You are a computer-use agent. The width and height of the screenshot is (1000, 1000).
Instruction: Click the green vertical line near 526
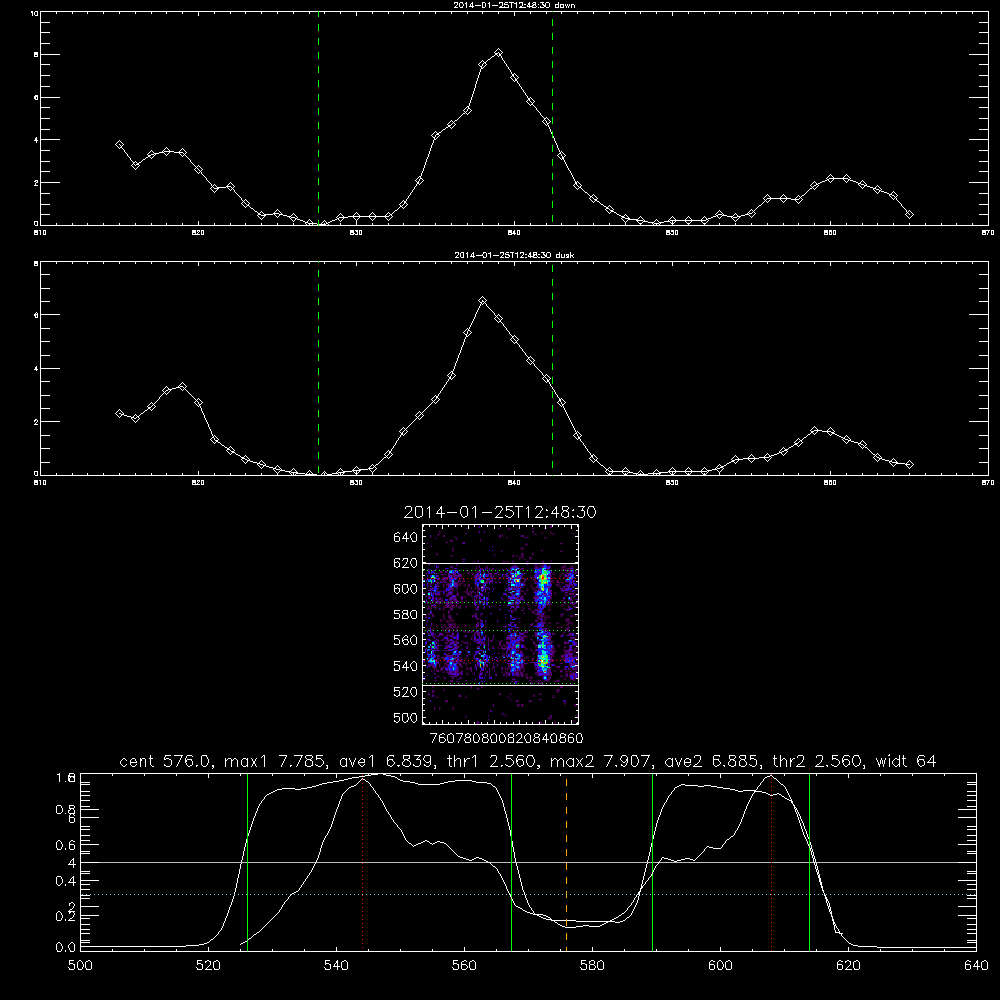point(247,862)
